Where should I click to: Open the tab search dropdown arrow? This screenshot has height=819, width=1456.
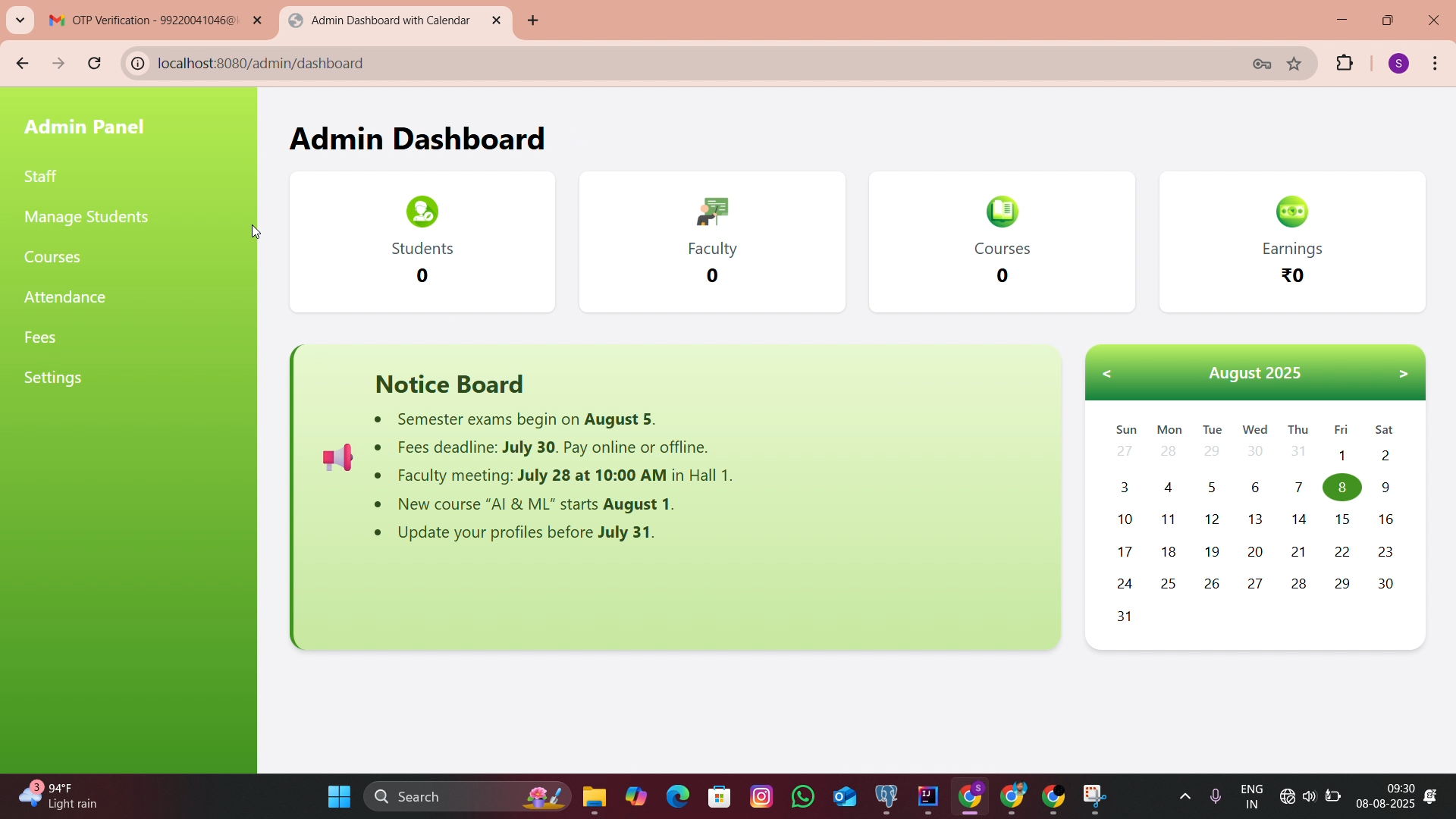pyautogui.click(x=20, y=20)
